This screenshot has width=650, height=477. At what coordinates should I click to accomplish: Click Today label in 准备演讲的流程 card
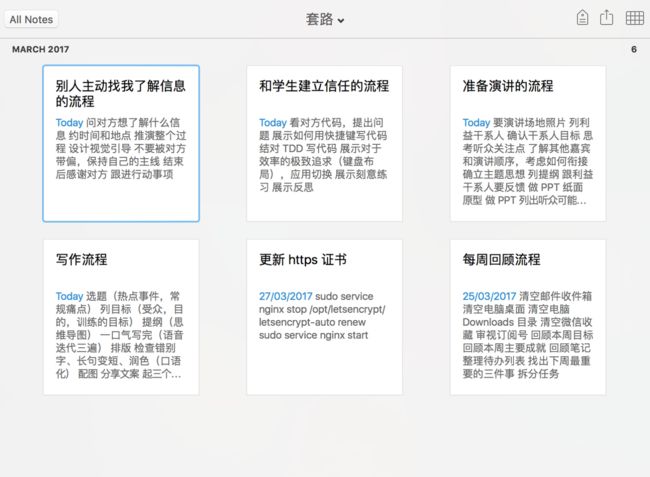pyautogui.click(x=476, y=123)
